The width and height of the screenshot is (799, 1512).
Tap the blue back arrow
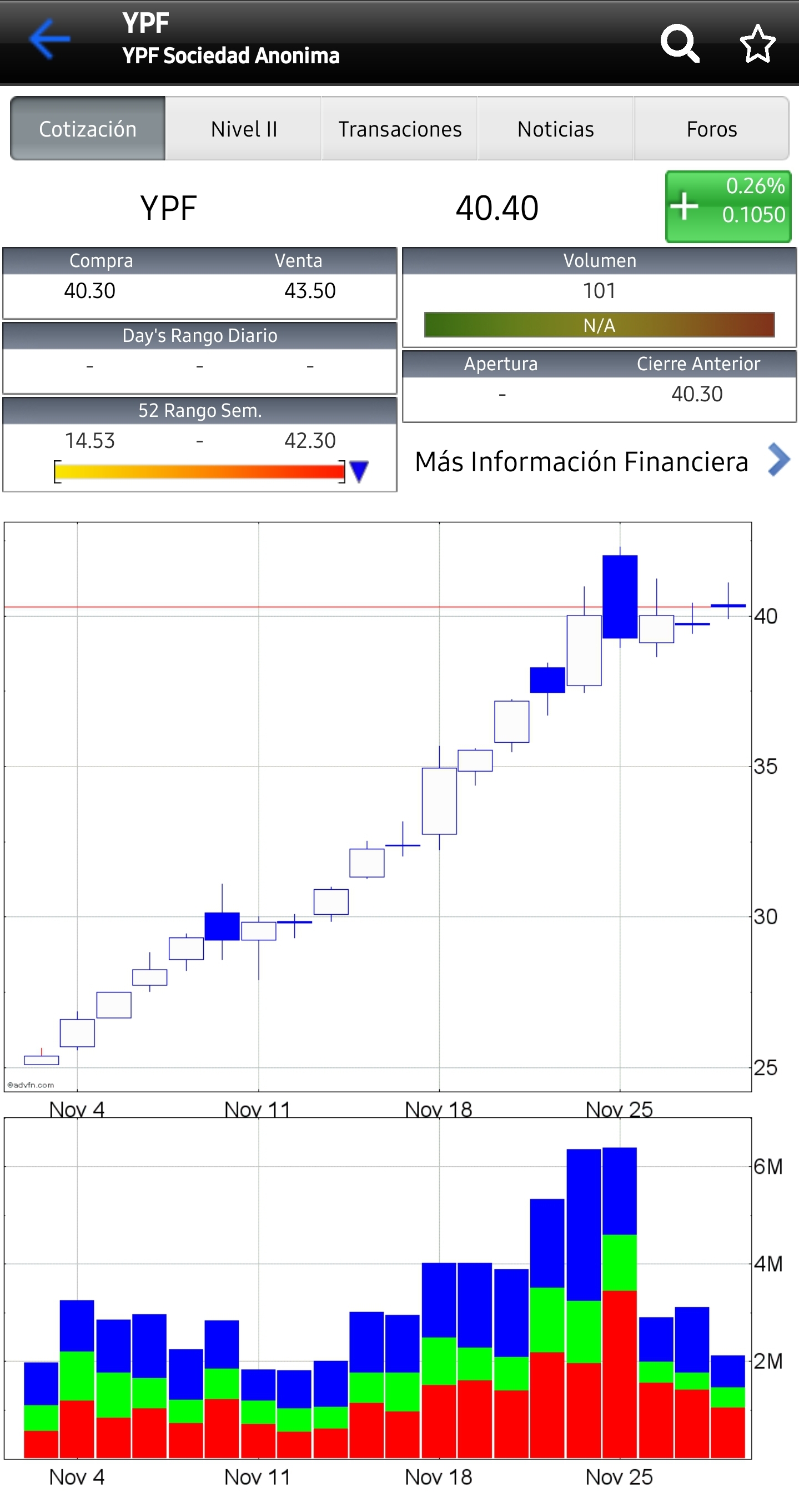pos(50,39)
